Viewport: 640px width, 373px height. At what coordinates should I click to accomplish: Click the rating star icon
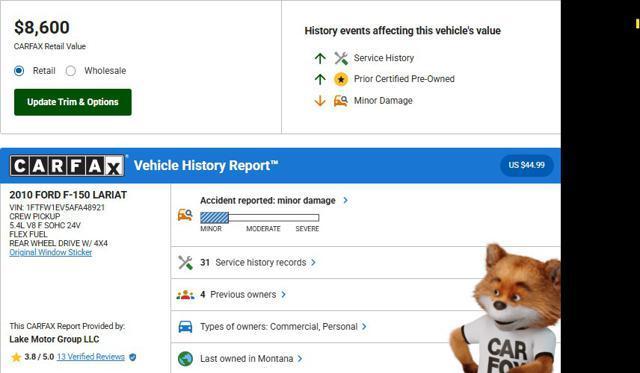16,357
